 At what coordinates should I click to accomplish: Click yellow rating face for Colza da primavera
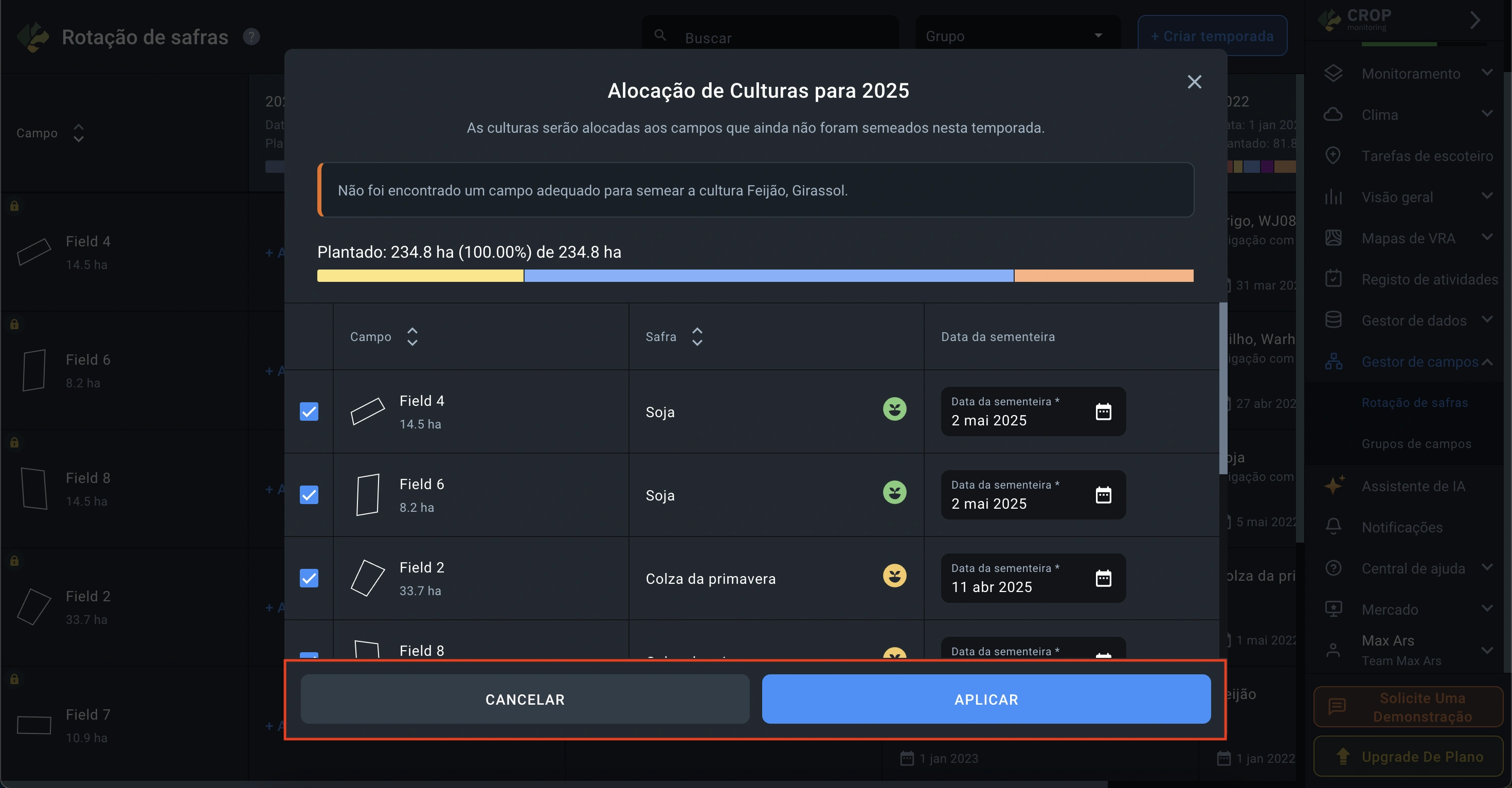[x=894, y=576]
